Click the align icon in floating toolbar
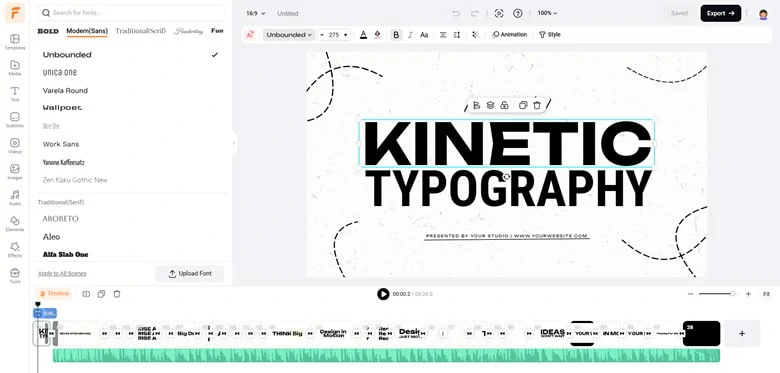The width and height of the screenshot is (780, 373). (x=476, y=105)
